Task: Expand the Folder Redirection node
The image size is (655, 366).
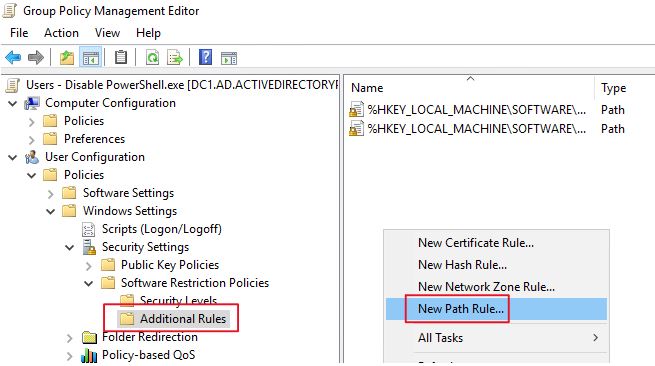Action: [70, 338]
